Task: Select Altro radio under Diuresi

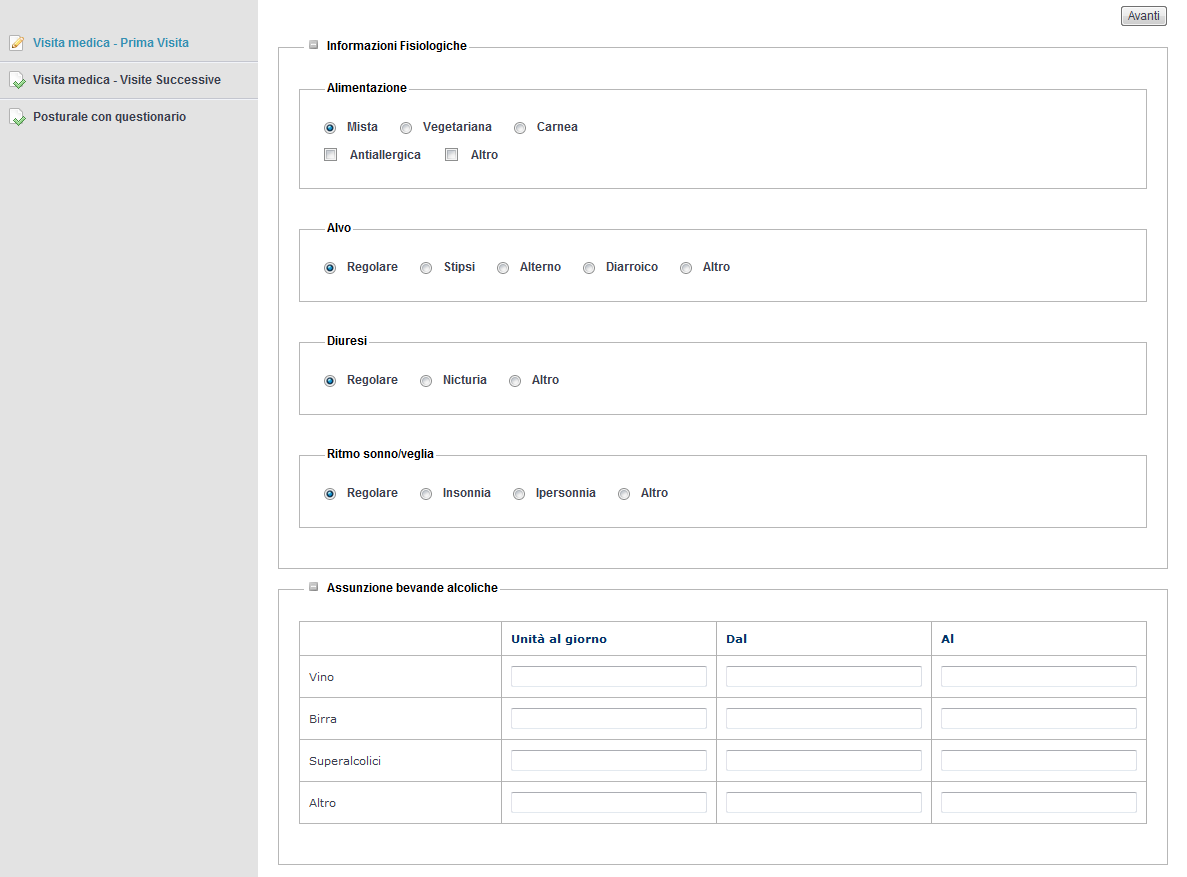Action: pyautogui.click(x=515, y=381)
